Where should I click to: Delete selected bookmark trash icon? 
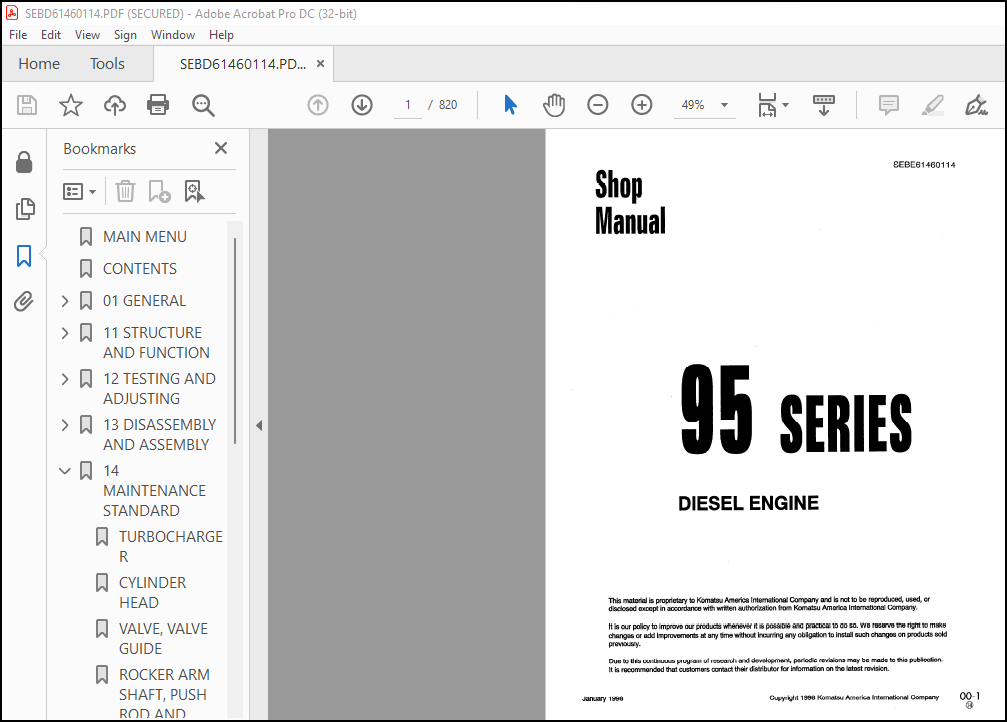coord(125,191)
